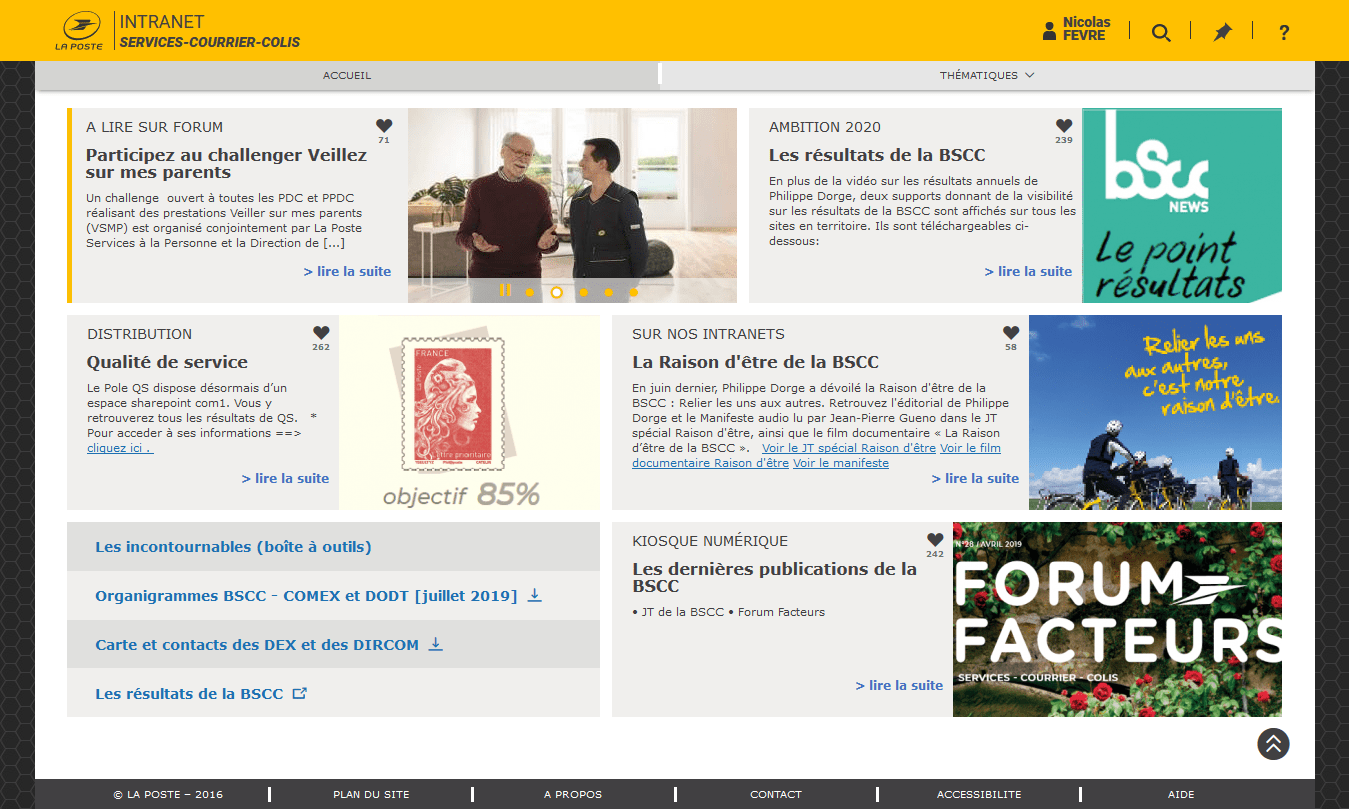1349x809 pixels.
Task: Like the Sur nos intranets heart
Action: (1011, 333)
